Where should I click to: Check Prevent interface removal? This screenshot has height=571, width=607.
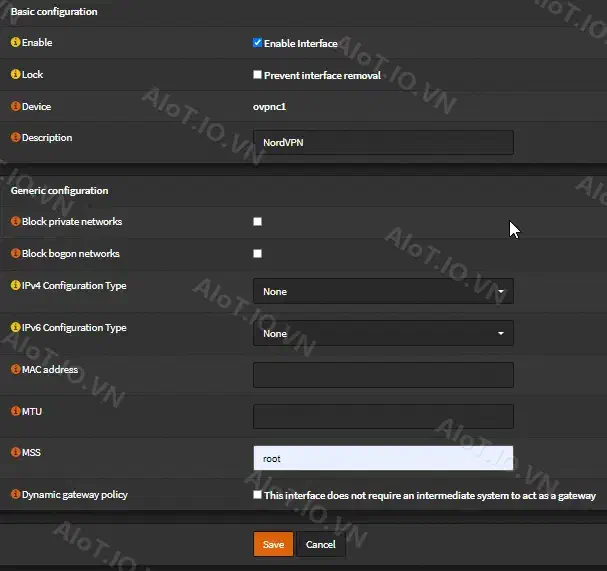coord(257,74)
